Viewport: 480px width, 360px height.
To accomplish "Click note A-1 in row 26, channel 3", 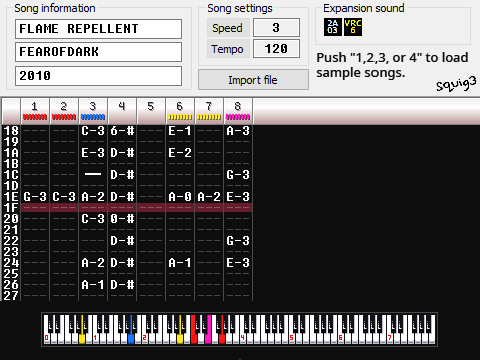I will point(93,285).
